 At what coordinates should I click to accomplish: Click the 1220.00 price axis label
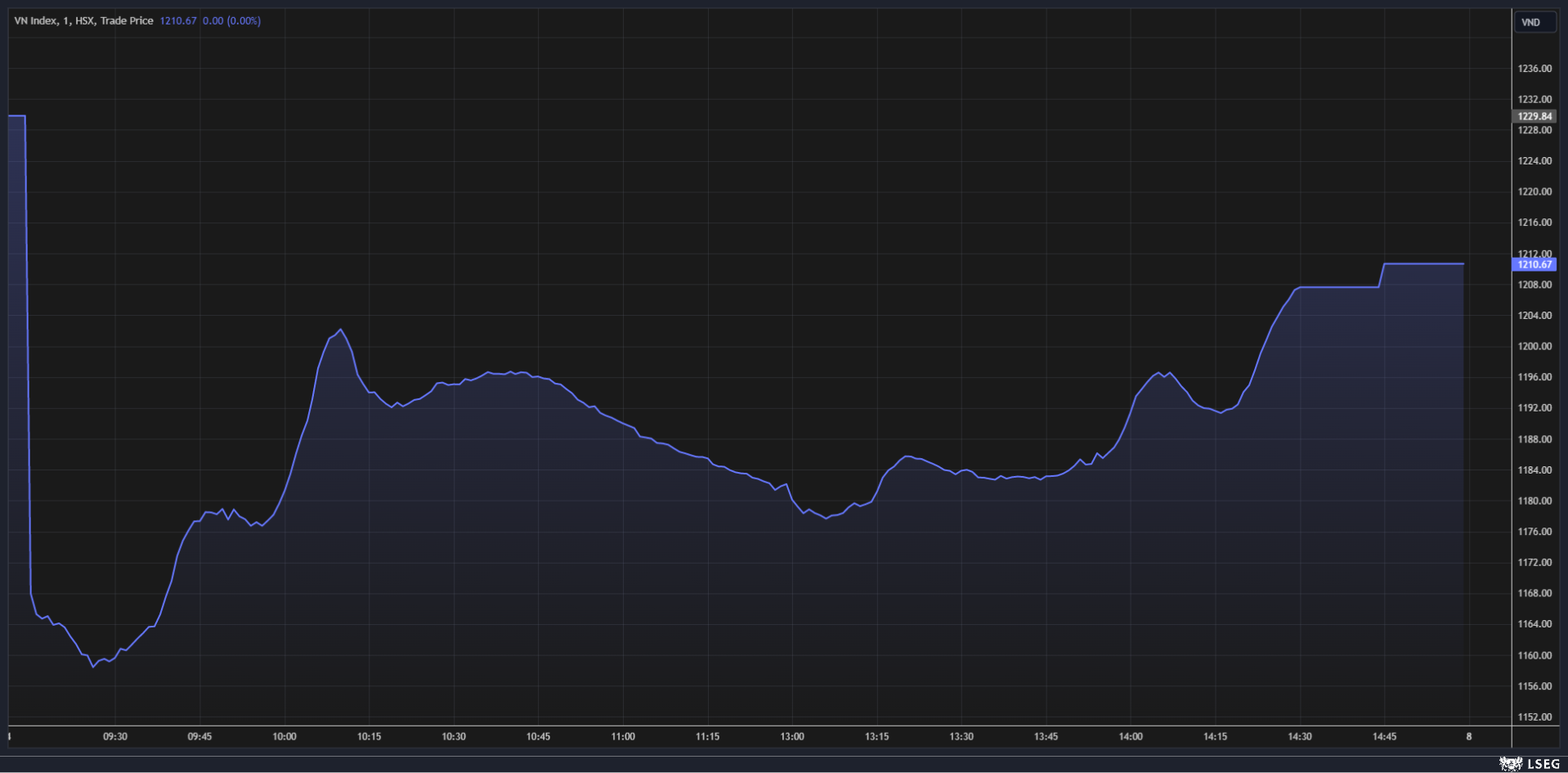tap(1534, 192)
